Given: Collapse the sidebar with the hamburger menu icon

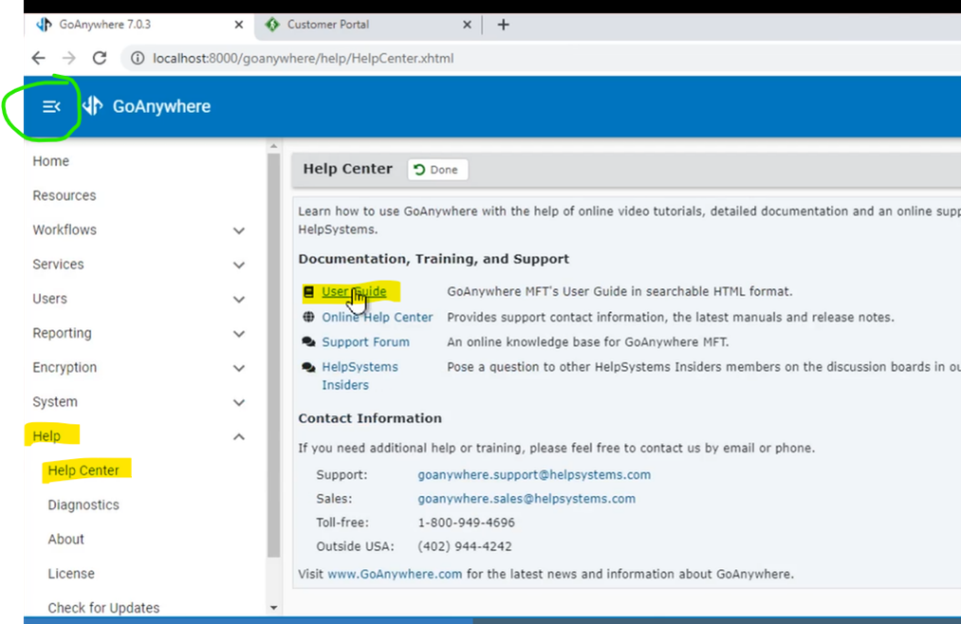Looking at the screenshot, I should pyautogui.click(x=51, y=107).
